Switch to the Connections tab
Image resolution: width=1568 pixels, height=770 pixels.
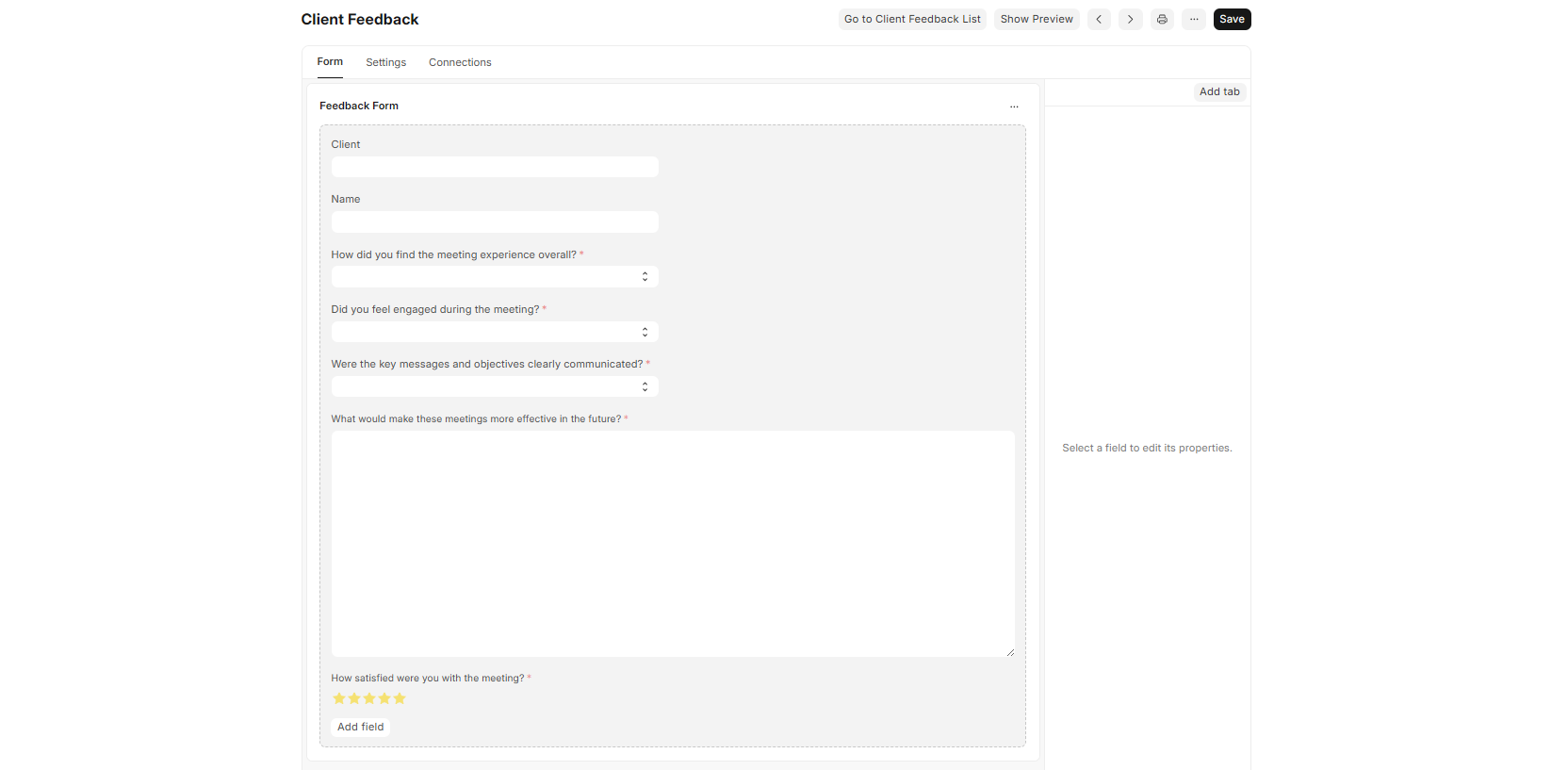point(460,62)
